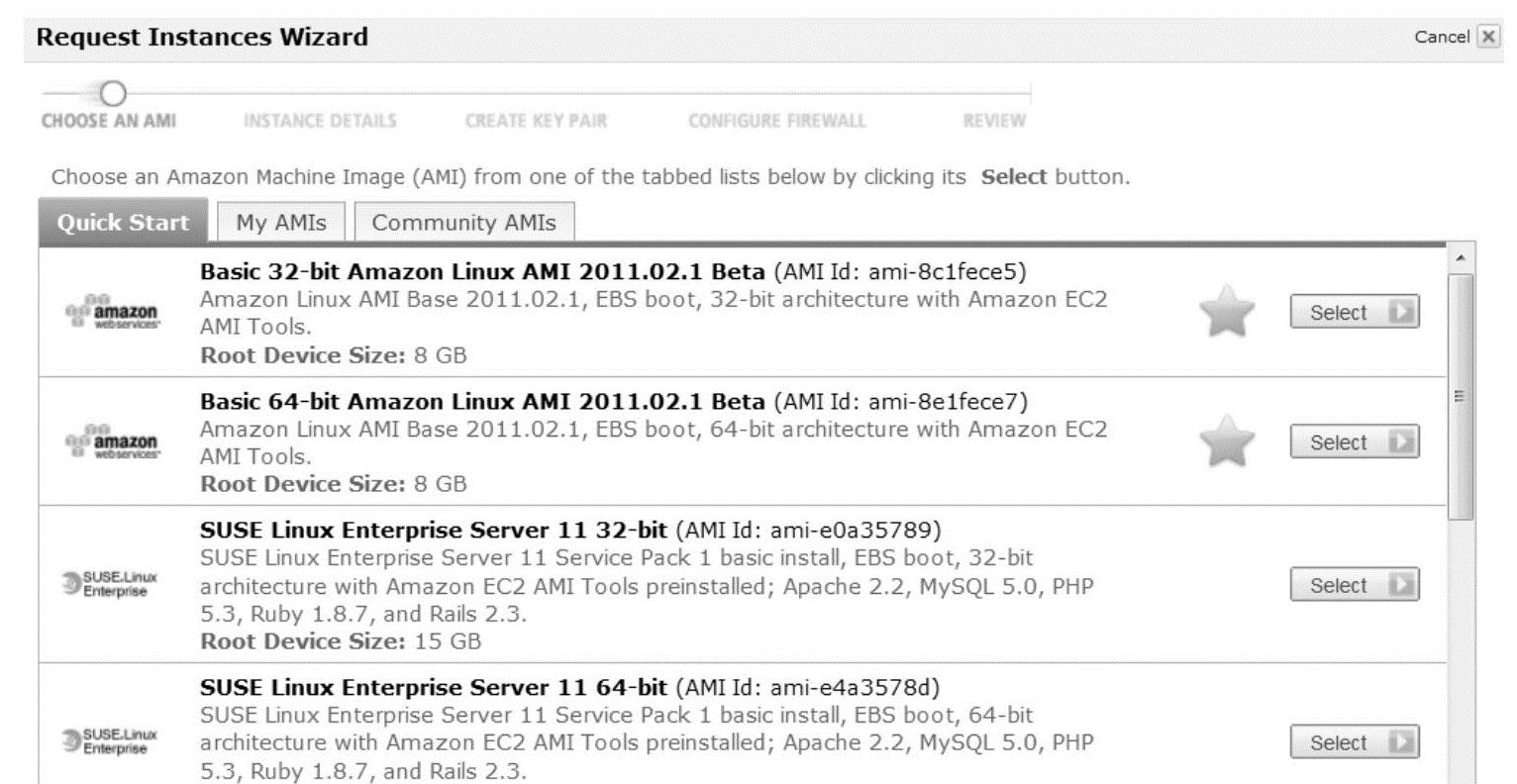This screenshot has height=784, width=1517.
Task: Click the Amazon logo for 32-bit Linux AMI
Action: pos(110,312)
